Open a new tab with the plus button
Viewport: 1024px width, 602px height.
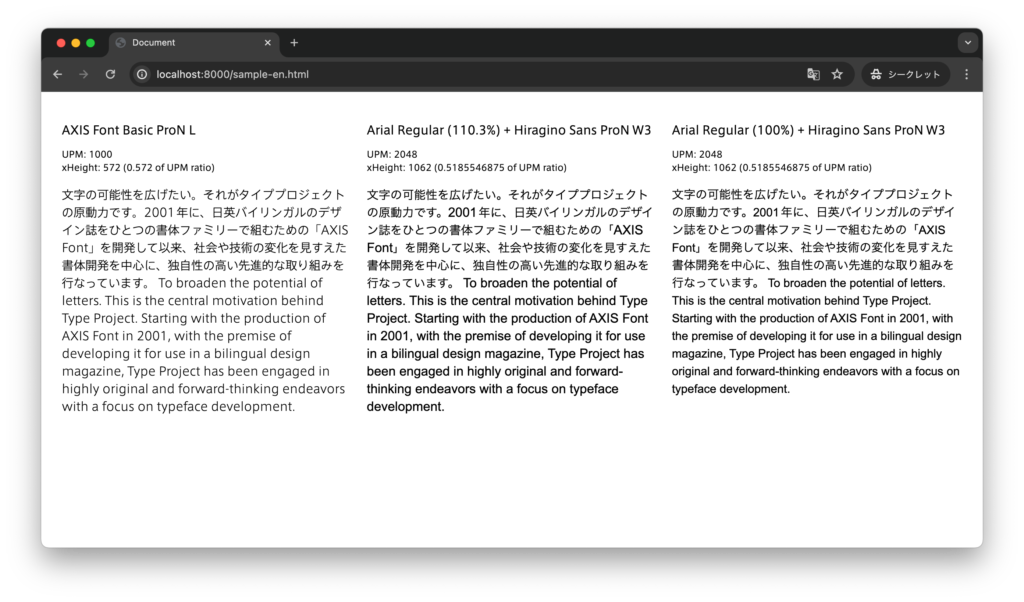[x=294, y=42]
